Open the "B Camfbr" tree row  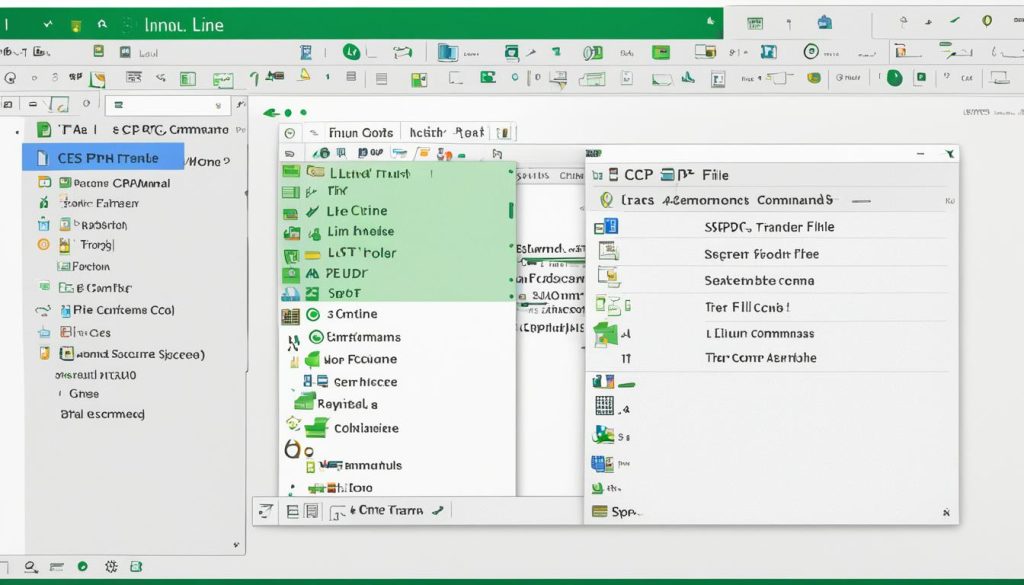(104, 288)
